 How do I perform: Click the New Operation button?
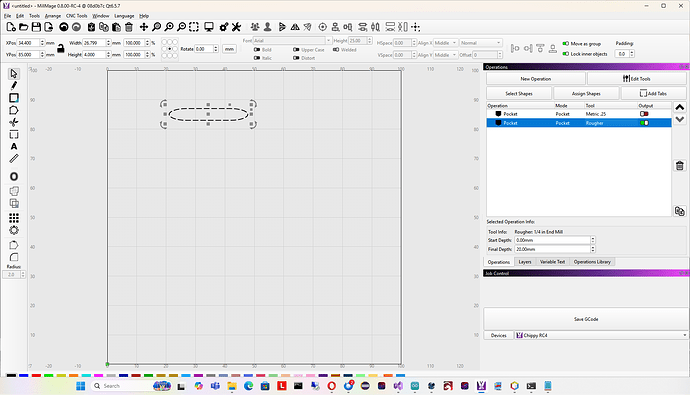pos(536,79)
